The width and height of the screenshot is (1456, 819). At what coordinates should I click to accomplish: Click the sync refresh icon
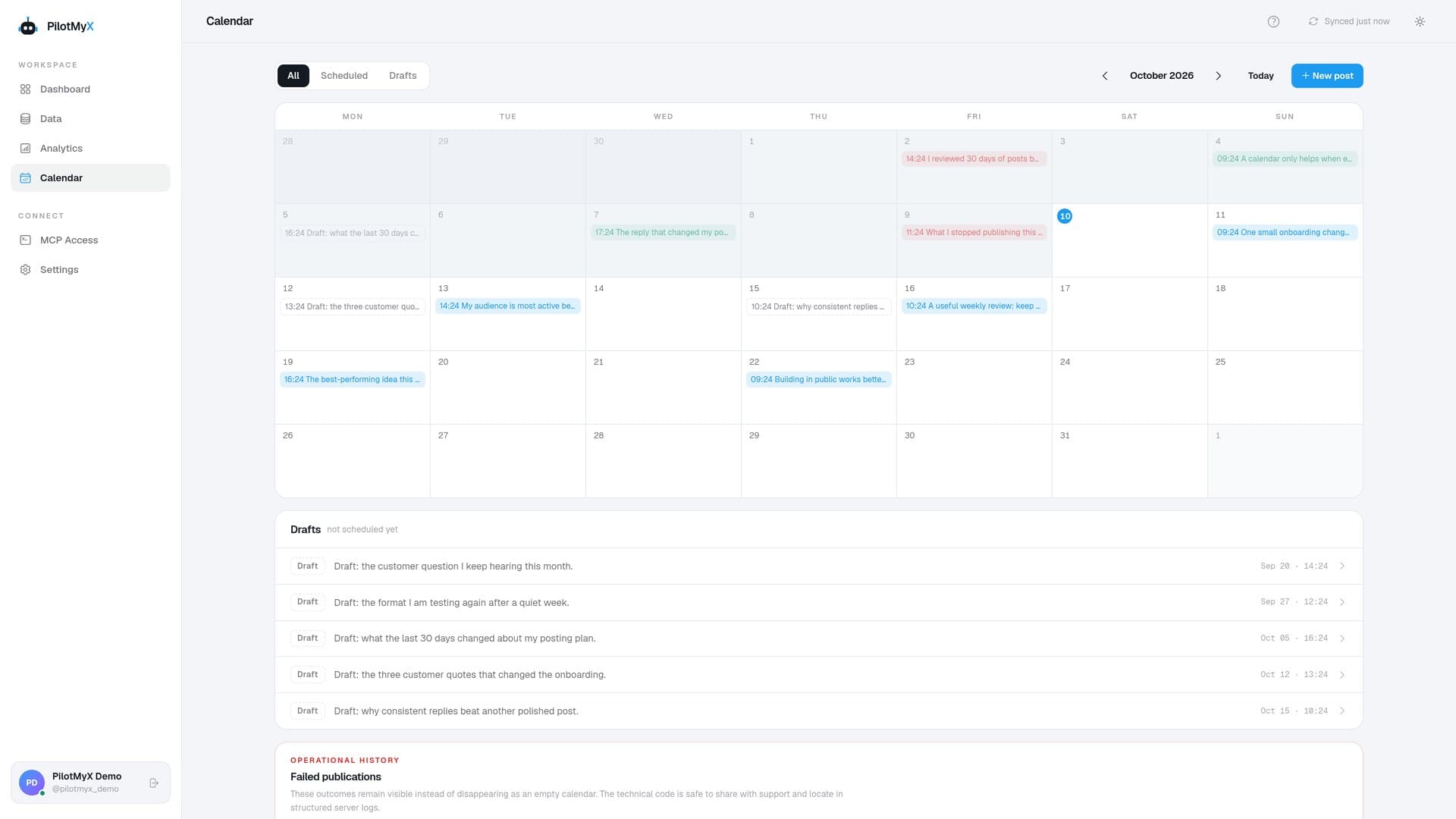pyautogui.click(x=1313, y=22)
